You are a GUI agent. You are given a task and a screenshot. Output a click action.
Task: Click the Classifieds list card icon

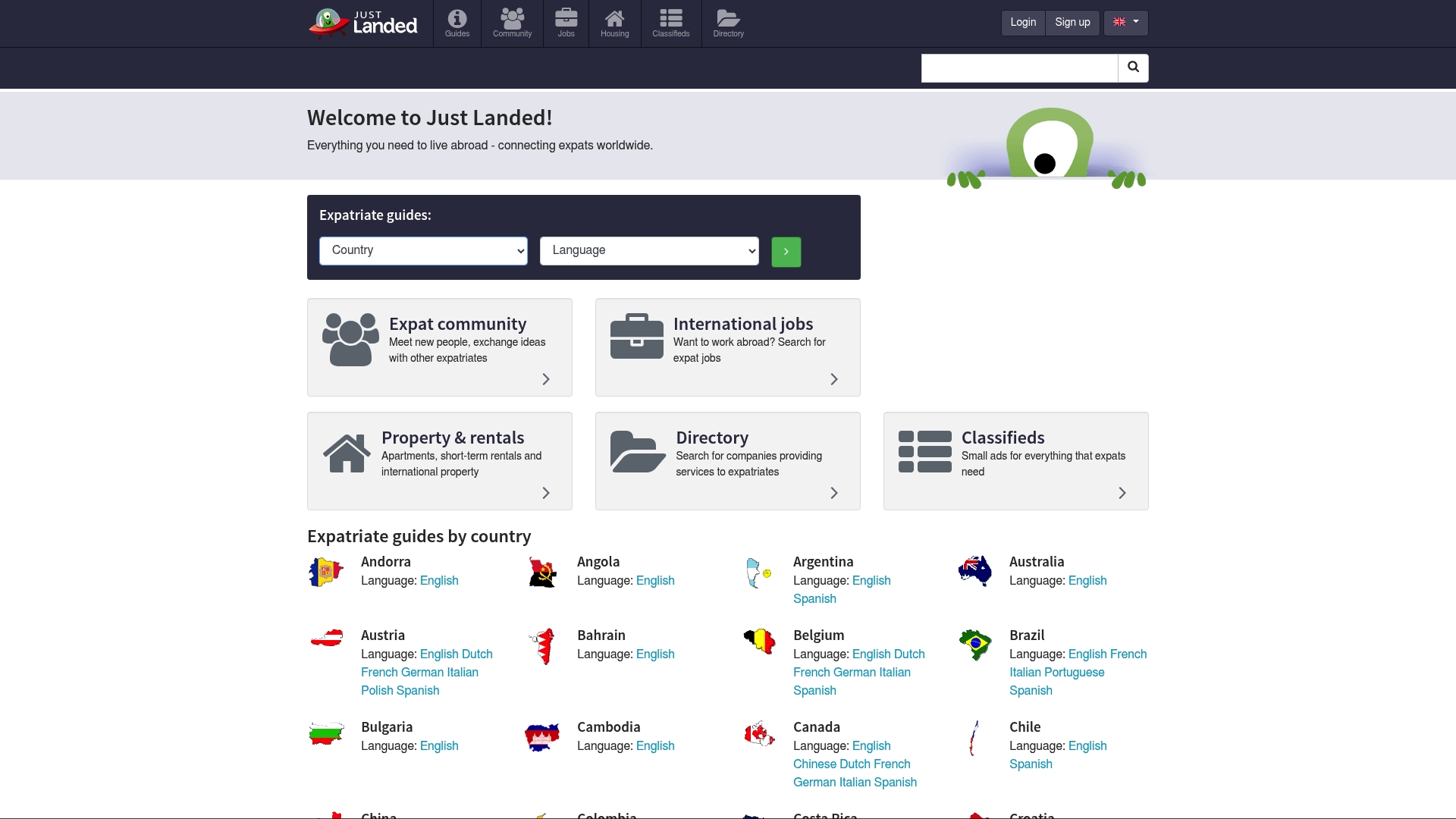pyautogui.click(x=924, y=451)
